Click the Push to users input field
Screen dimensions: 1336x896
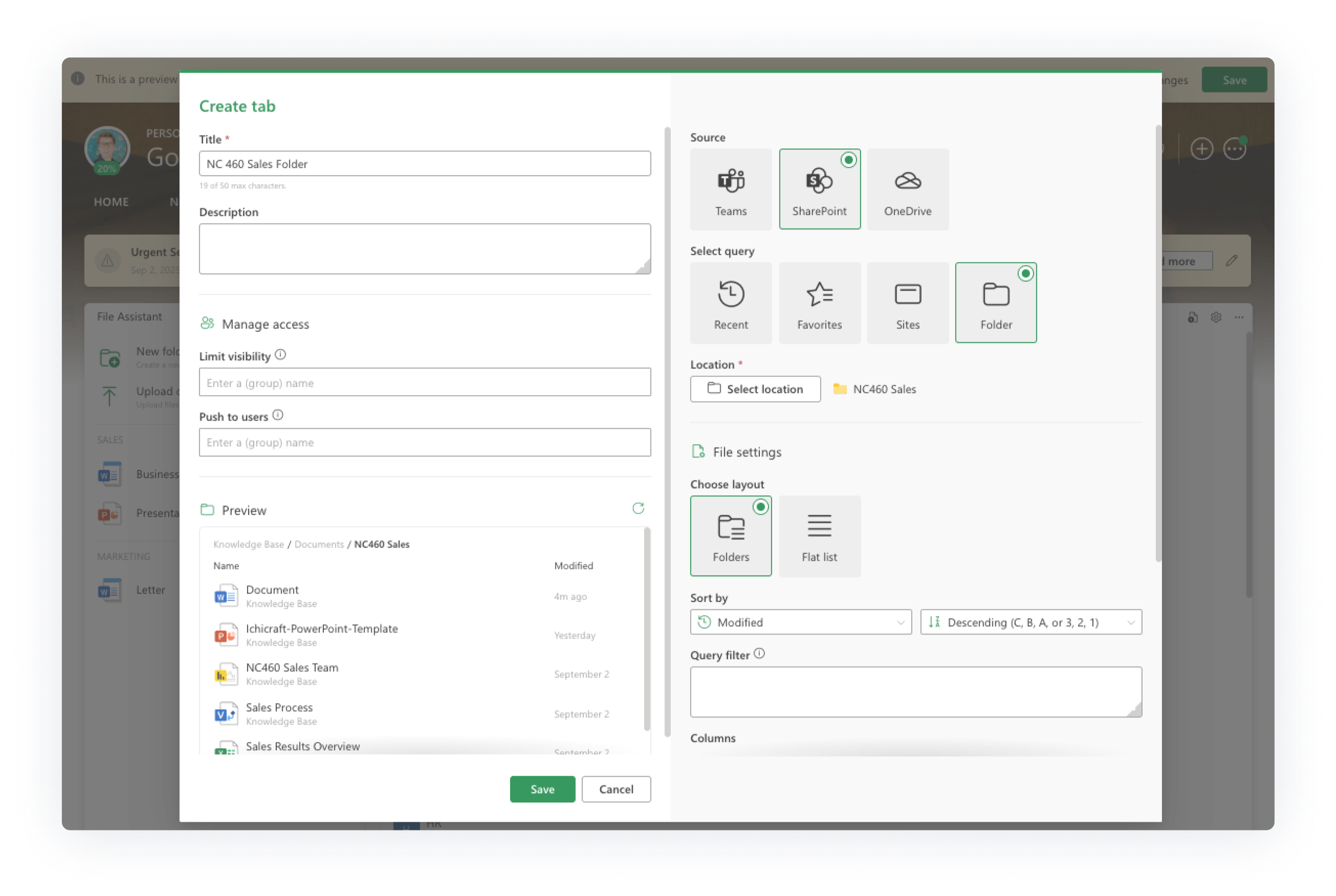coord(424,442)
